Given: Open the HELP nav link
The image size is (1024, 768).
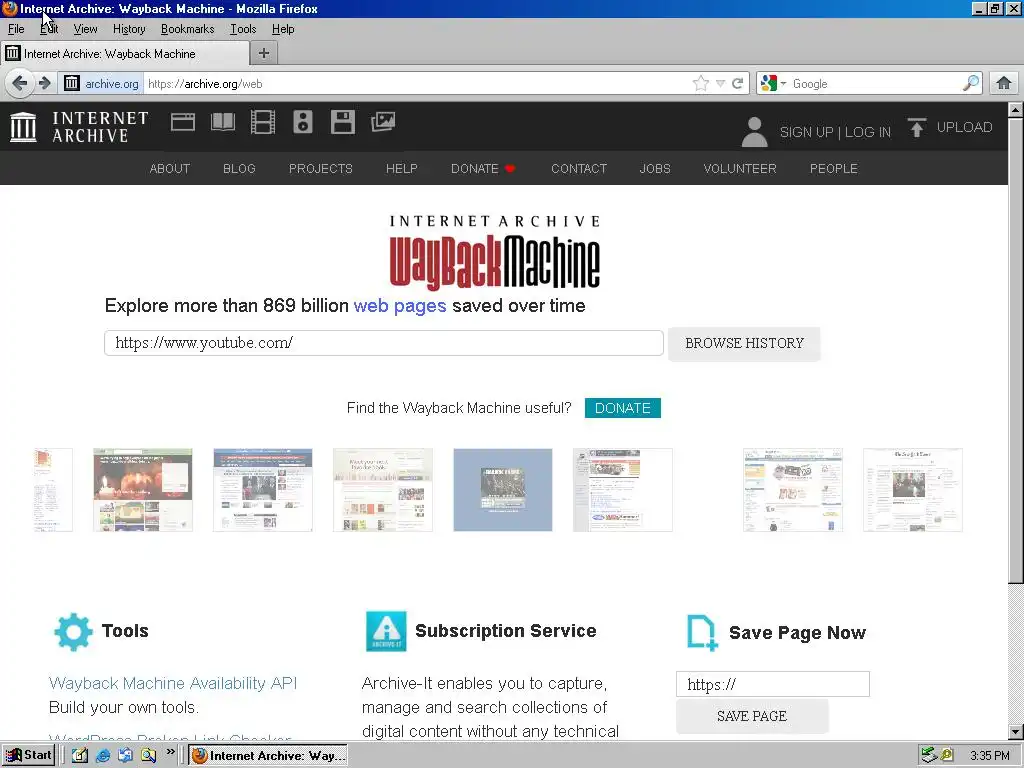Looking at the screenshot, I should point(402,168).
